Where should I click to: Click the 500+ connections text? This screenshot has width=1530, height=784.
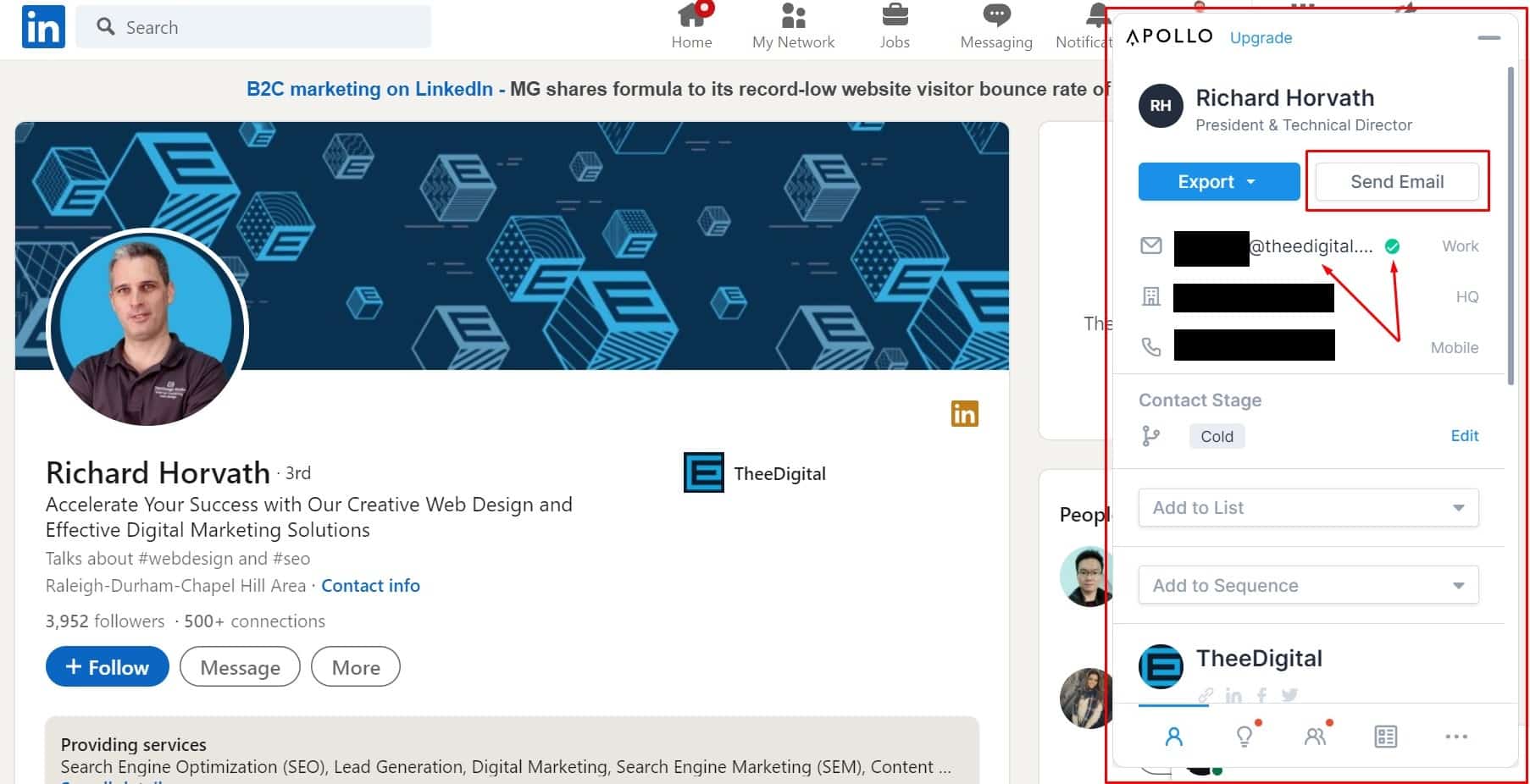click(x=254, y=621)
